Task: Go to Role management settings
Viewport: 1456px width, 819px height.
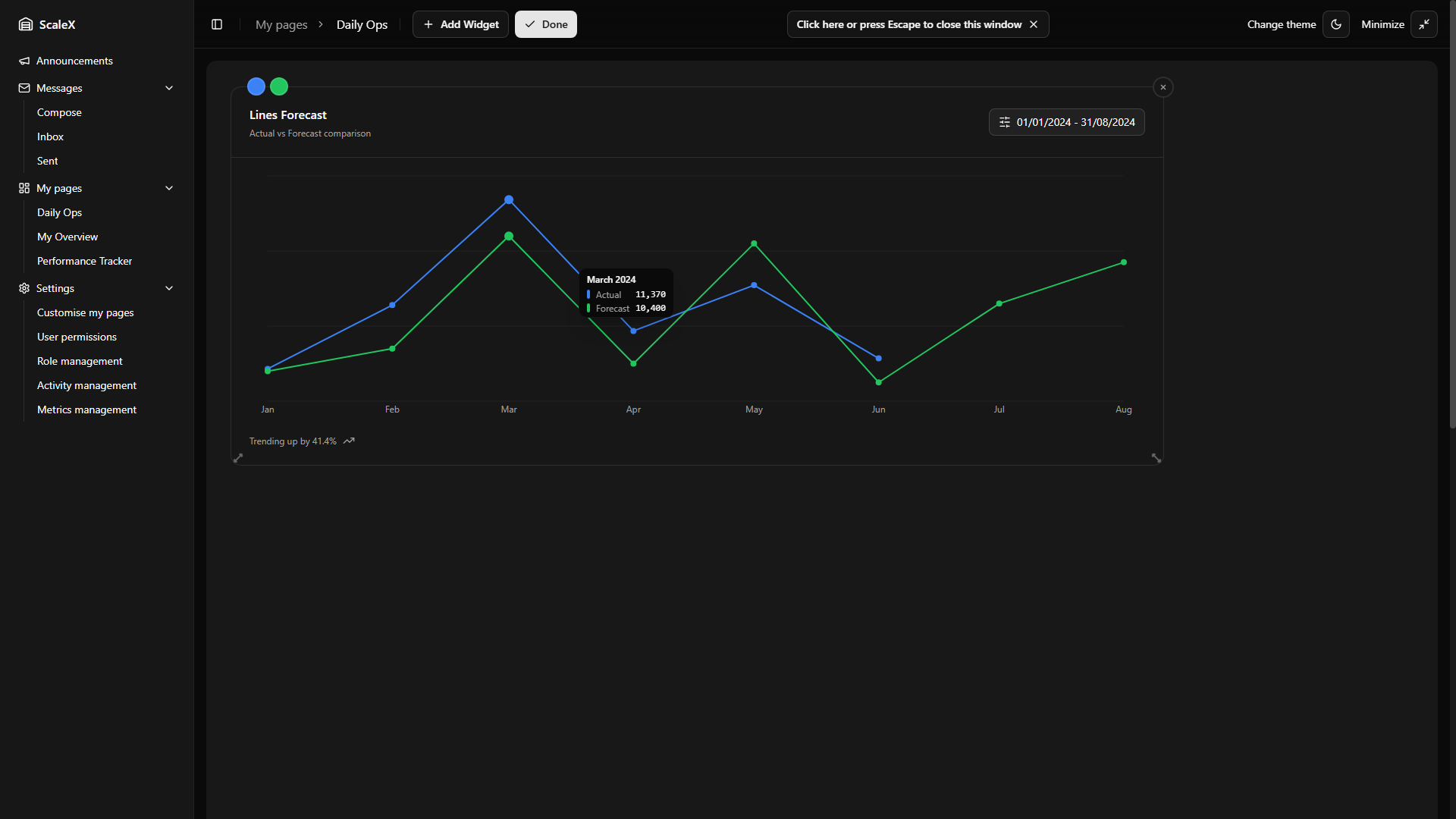Action: (x=80, y=361)
